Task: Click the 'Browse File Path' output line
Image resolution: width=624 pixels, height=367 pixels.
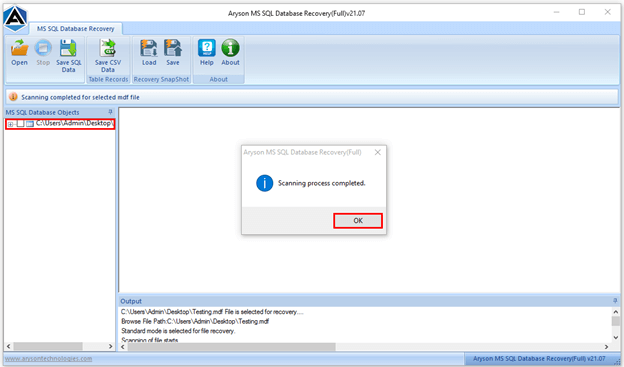Action: pyautogui.click(x=195, y=321)
